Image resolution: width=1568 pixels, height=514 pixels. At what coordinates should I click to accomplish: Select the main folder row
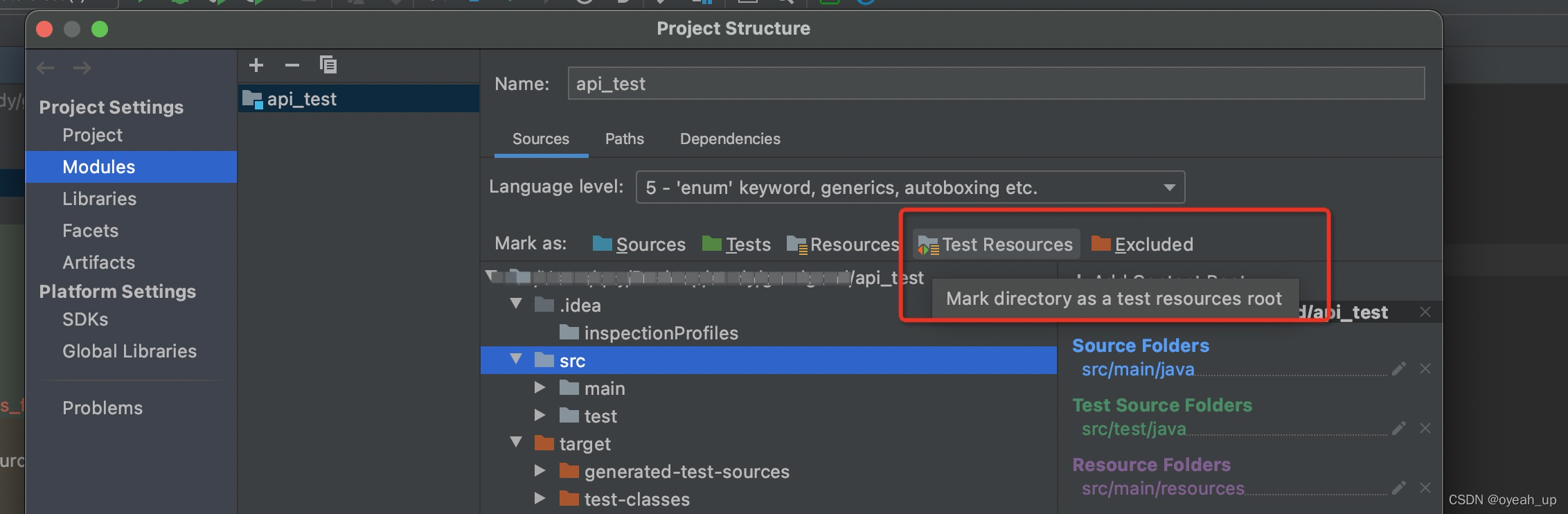(769, 389)
